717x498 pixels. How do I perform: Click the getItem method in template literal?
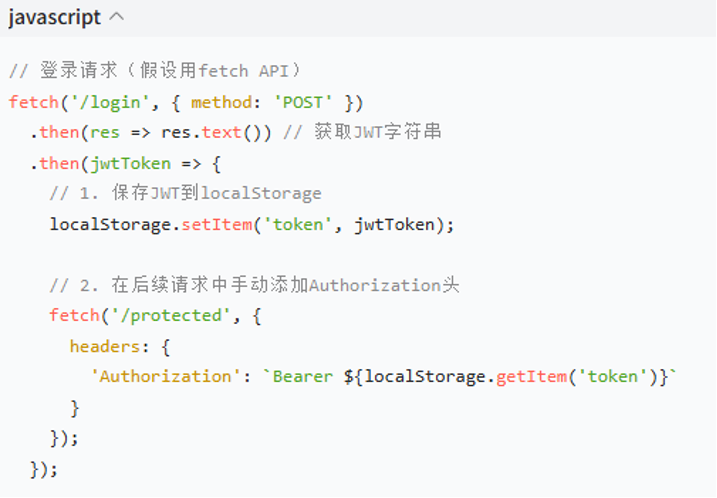click(531, 377)
